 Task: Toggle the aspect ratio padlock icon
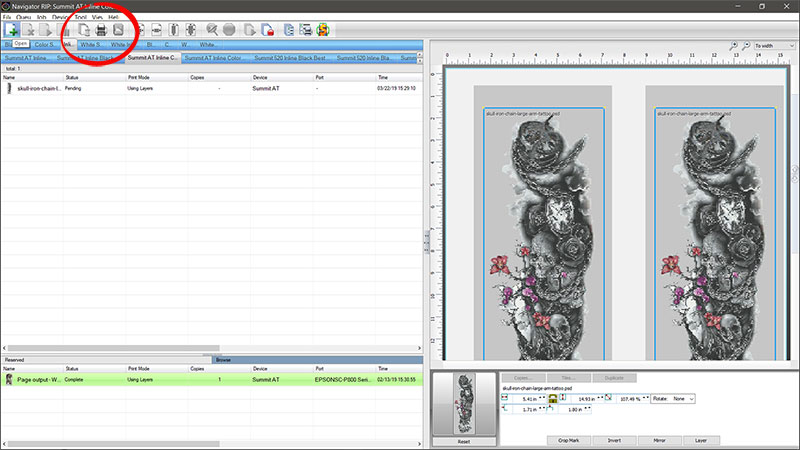(553, 398)
